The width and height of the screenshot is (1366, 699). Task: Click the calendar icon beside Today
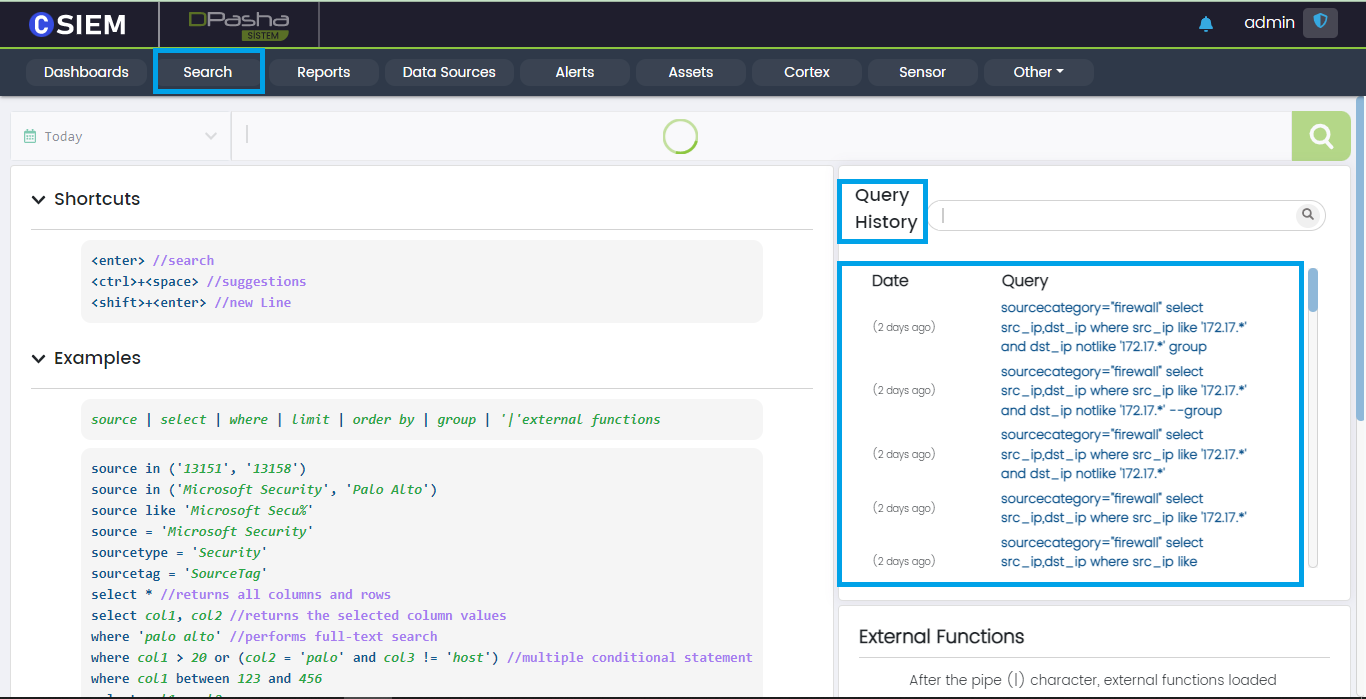(30, 136)
